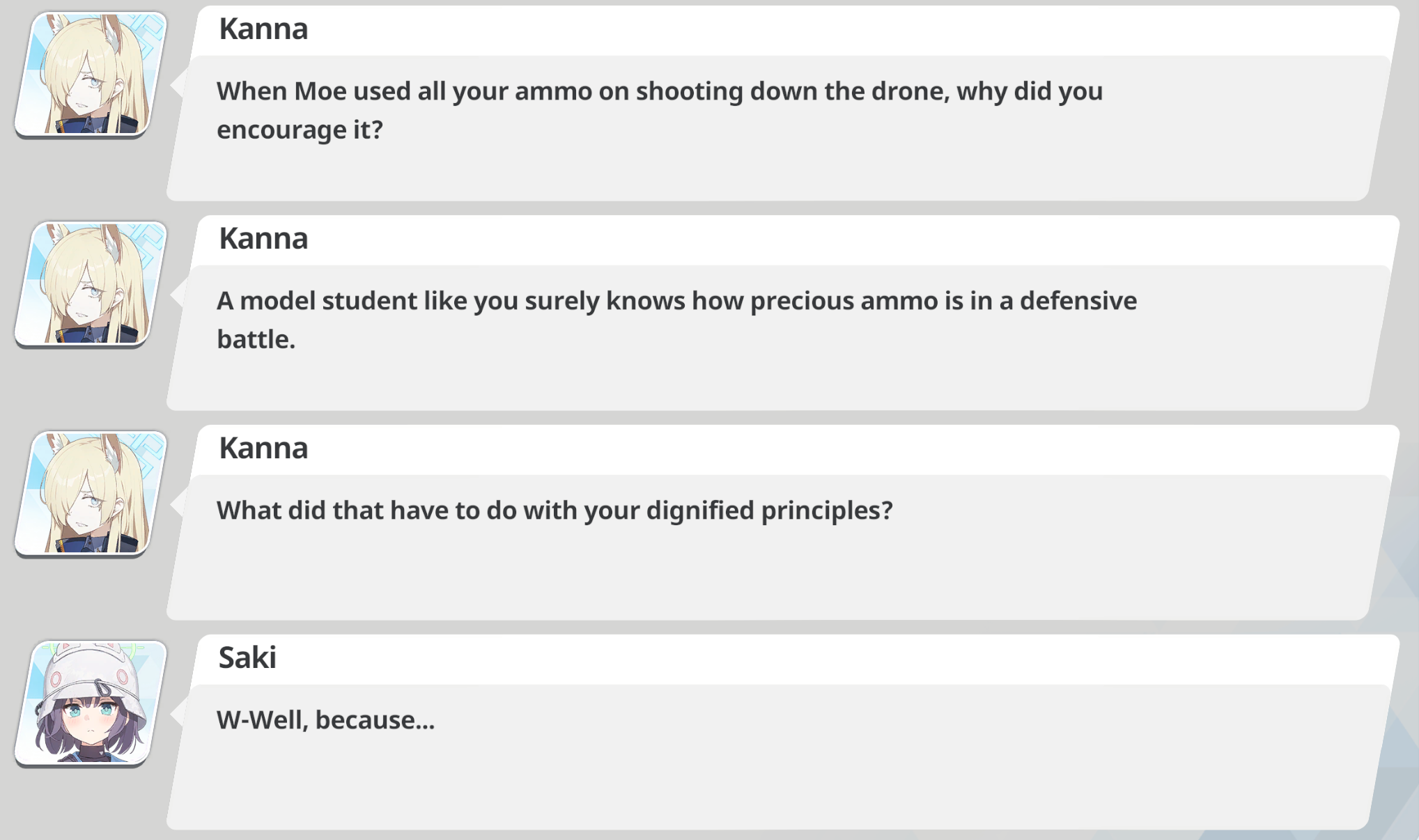Click the word "battle." in second message
Image resolution: width=1419 pixels, height=840 pixels.
click(256, 339)
